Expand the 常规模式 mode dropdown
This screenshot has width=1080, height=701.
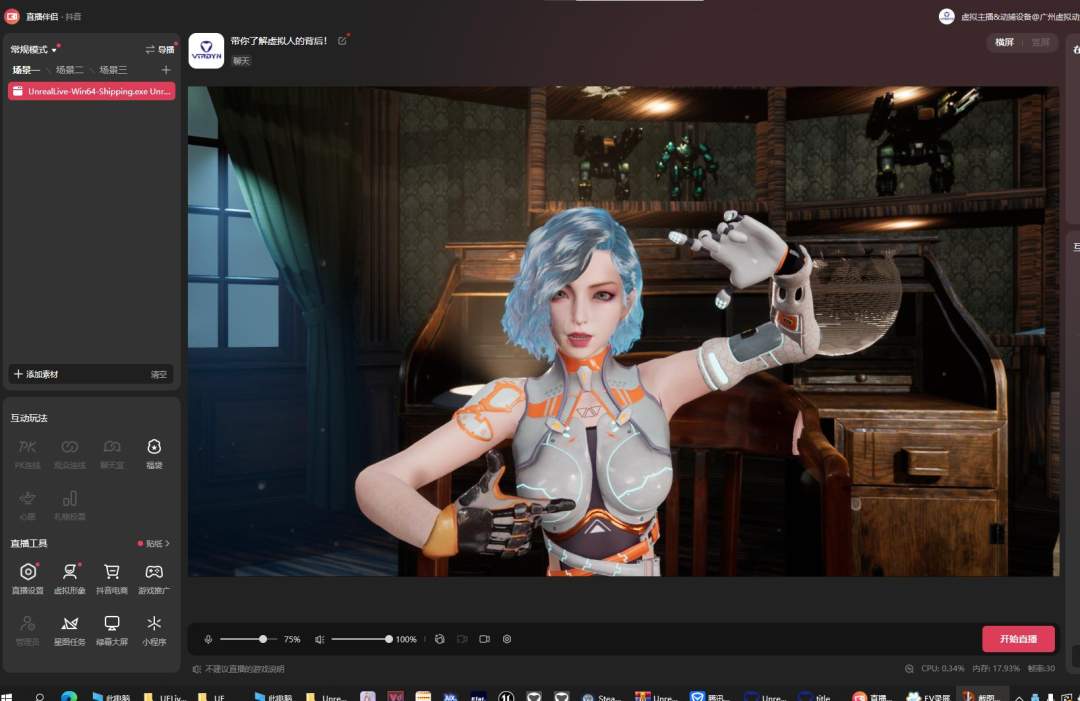(x=33, y=50)
